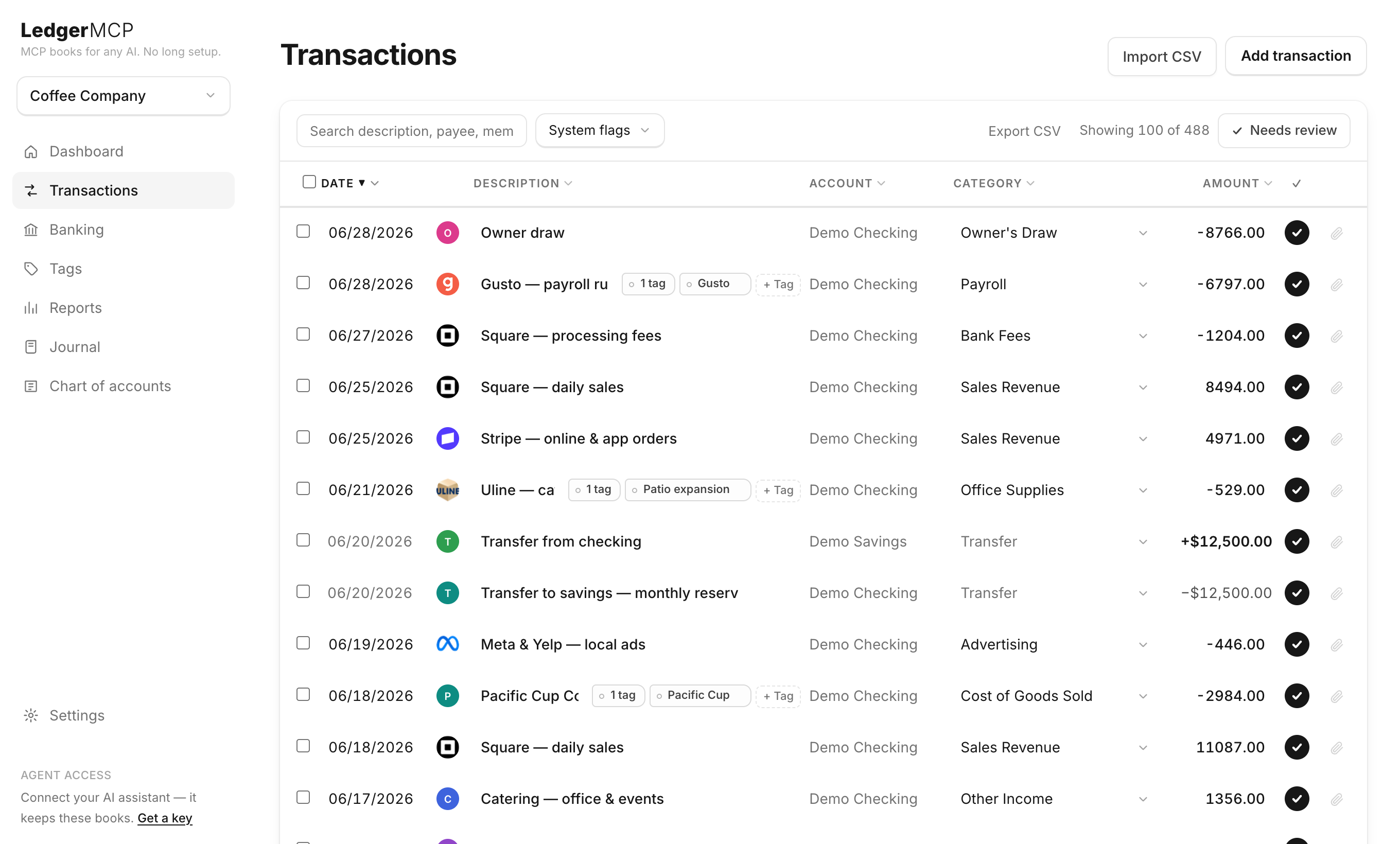
Task: Click the reviewed checkmark column header icon
Action: coord(1297,183)
